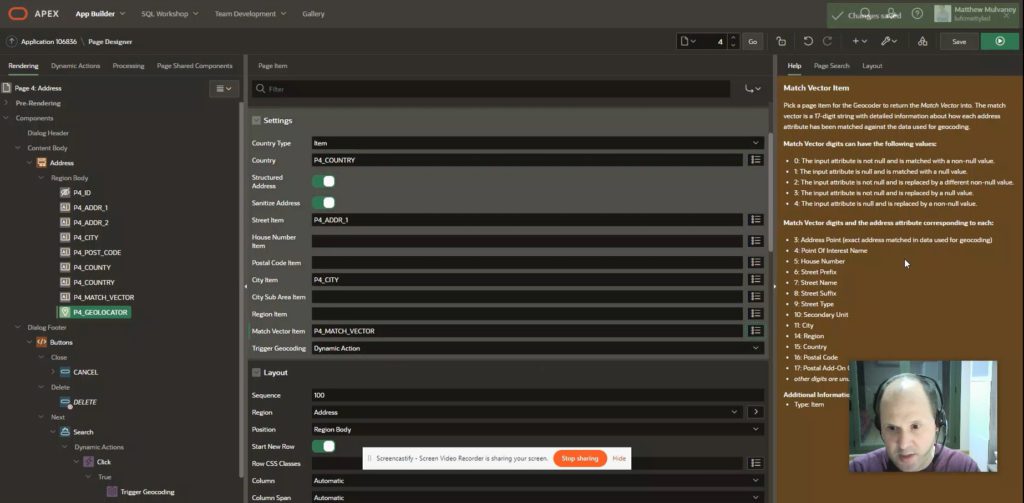1024x503 pixels.
Task: Go up to the application home arrow icon
Action: coord(11,41)
